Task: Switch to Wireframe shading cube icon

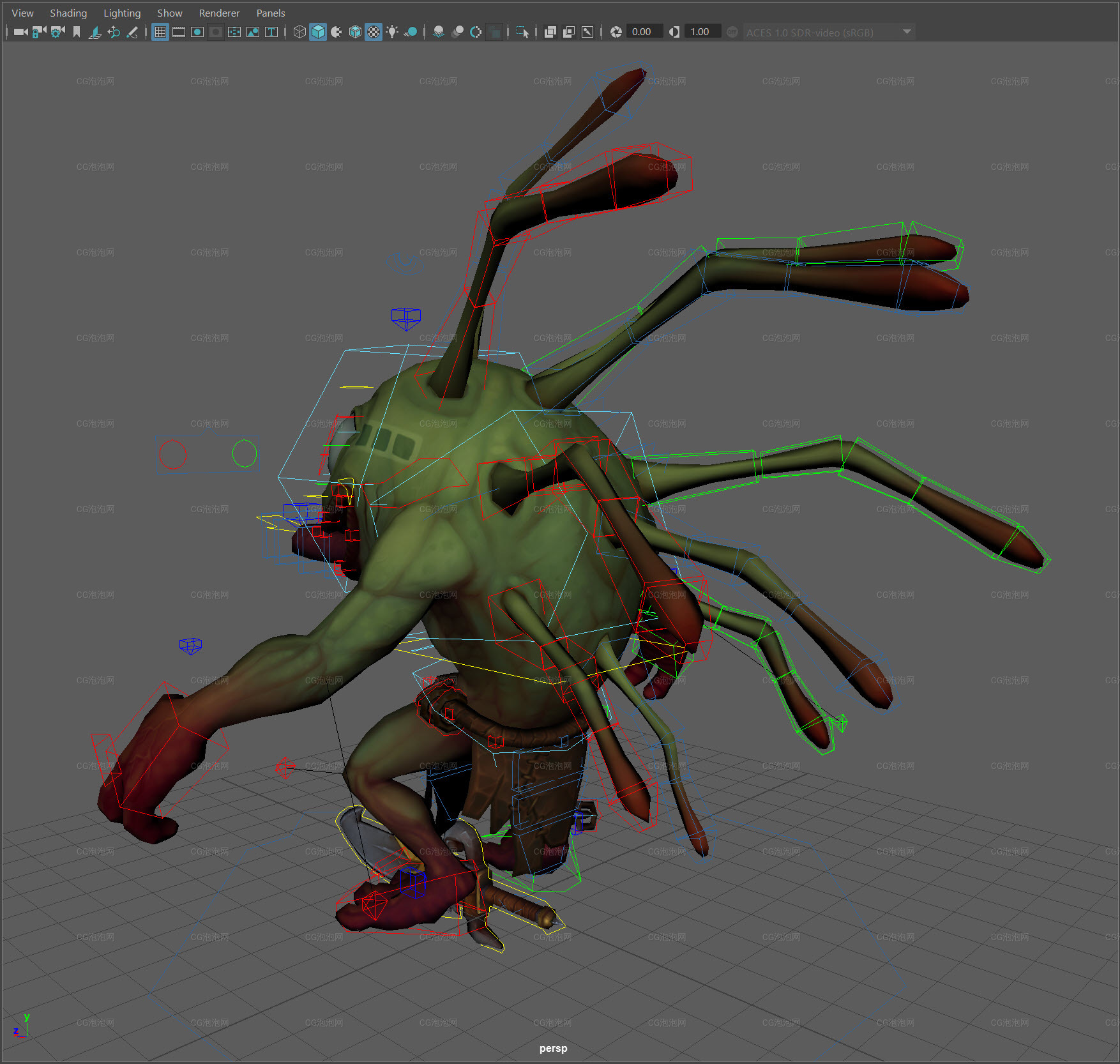Action: (299, 32)
